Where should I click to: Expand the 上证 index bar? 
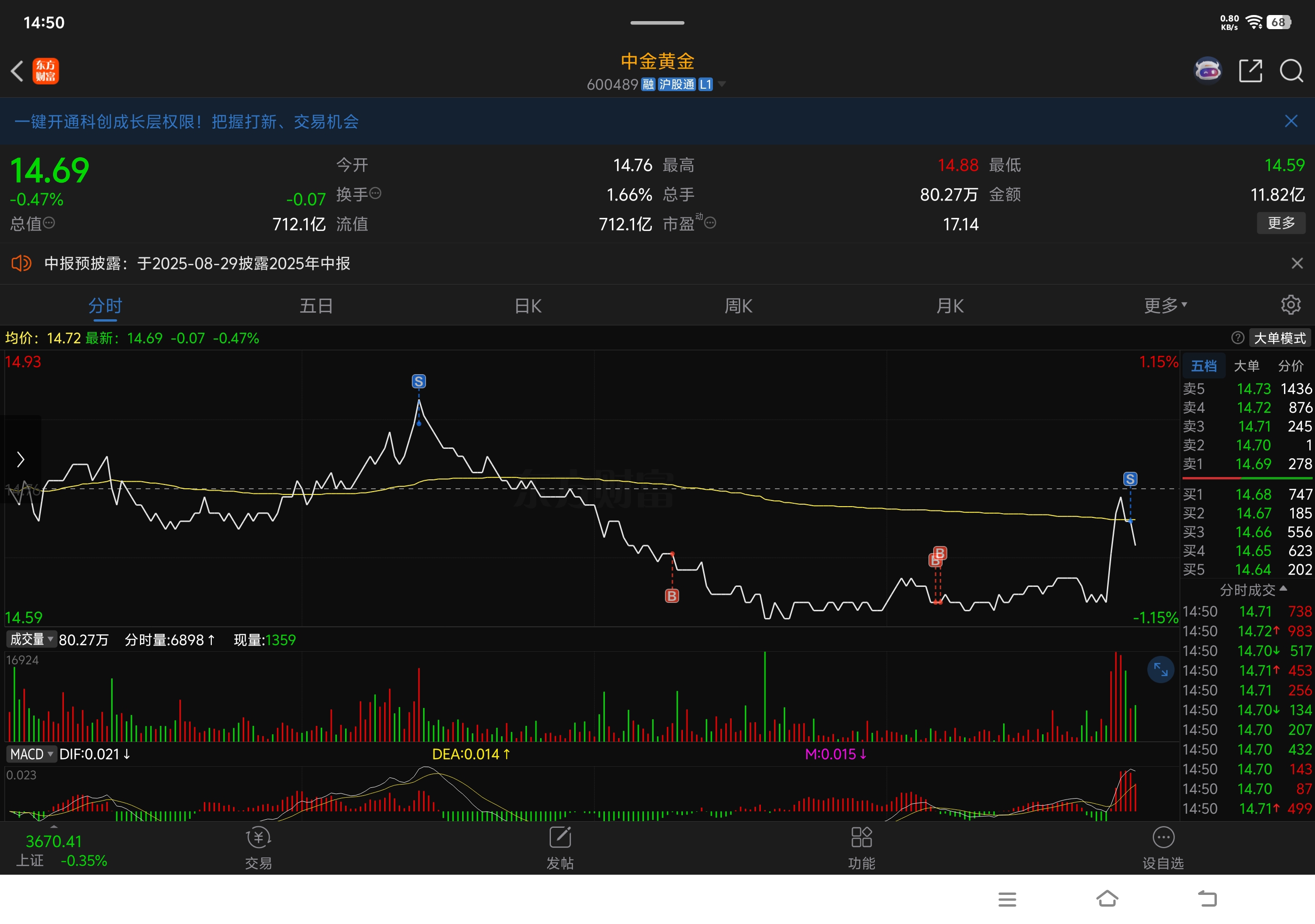[x=54, y=827]
